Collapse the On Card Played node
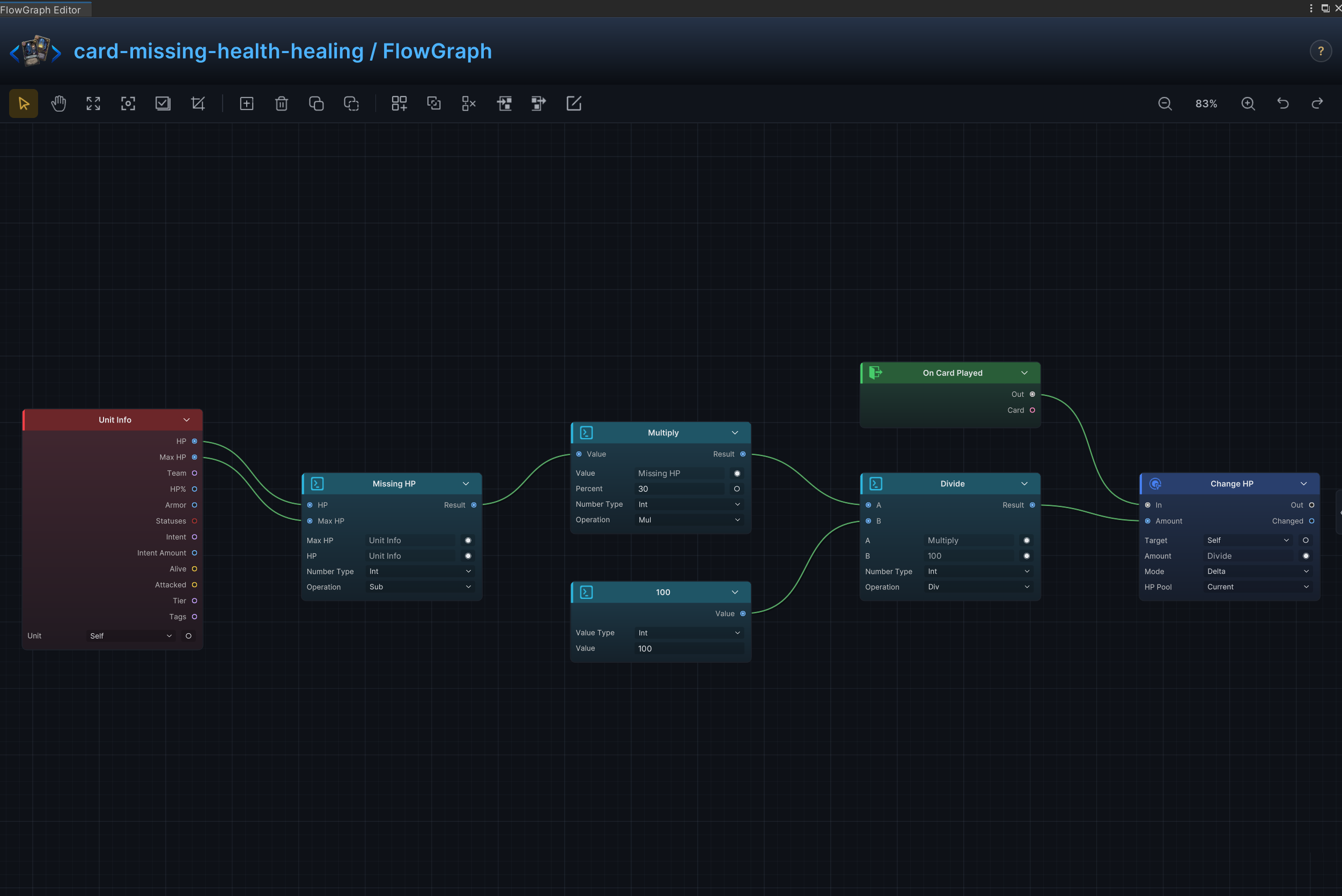The image size is (1342, 896). 1024,373
